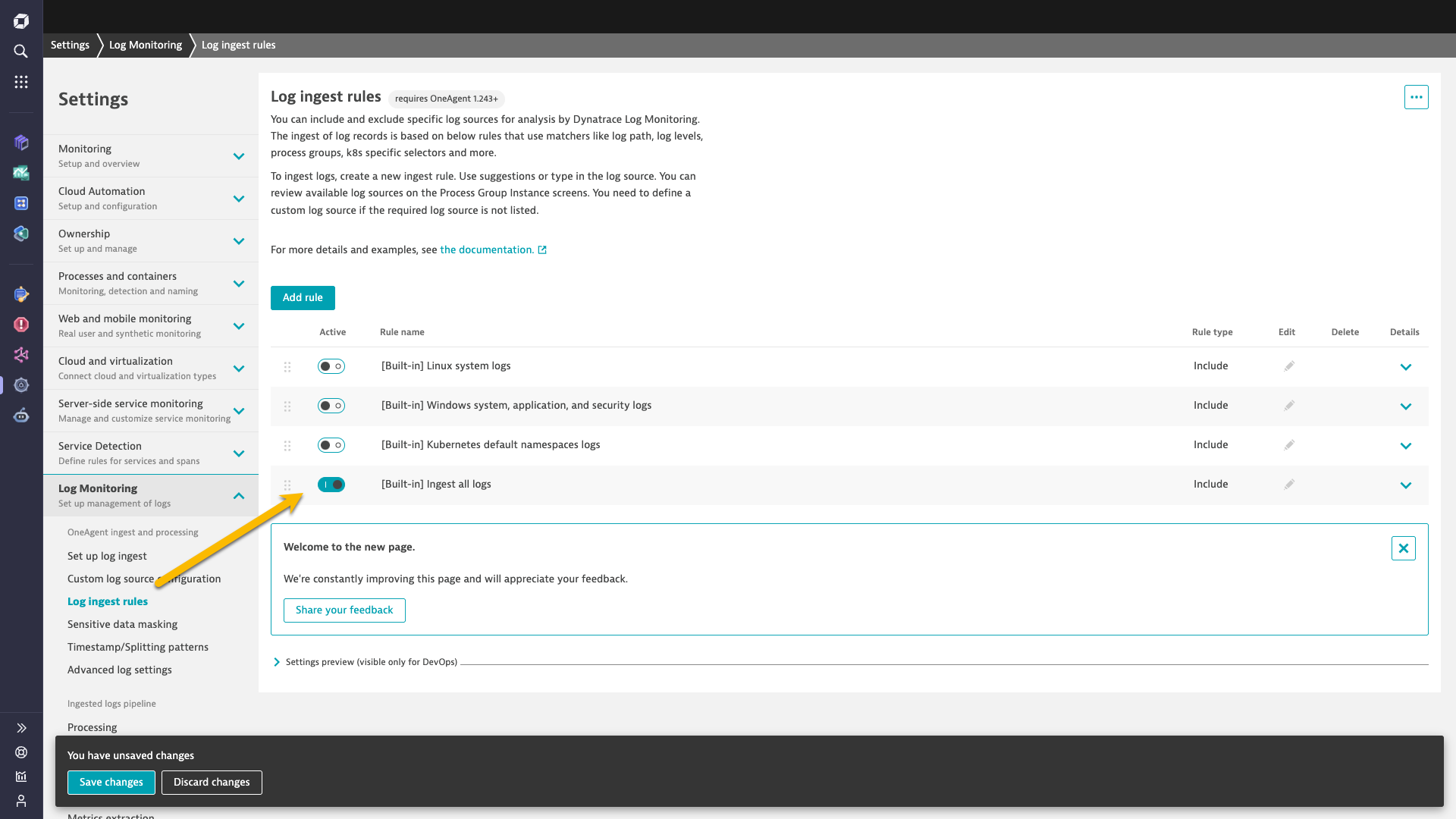Open the documentation link

488,249
